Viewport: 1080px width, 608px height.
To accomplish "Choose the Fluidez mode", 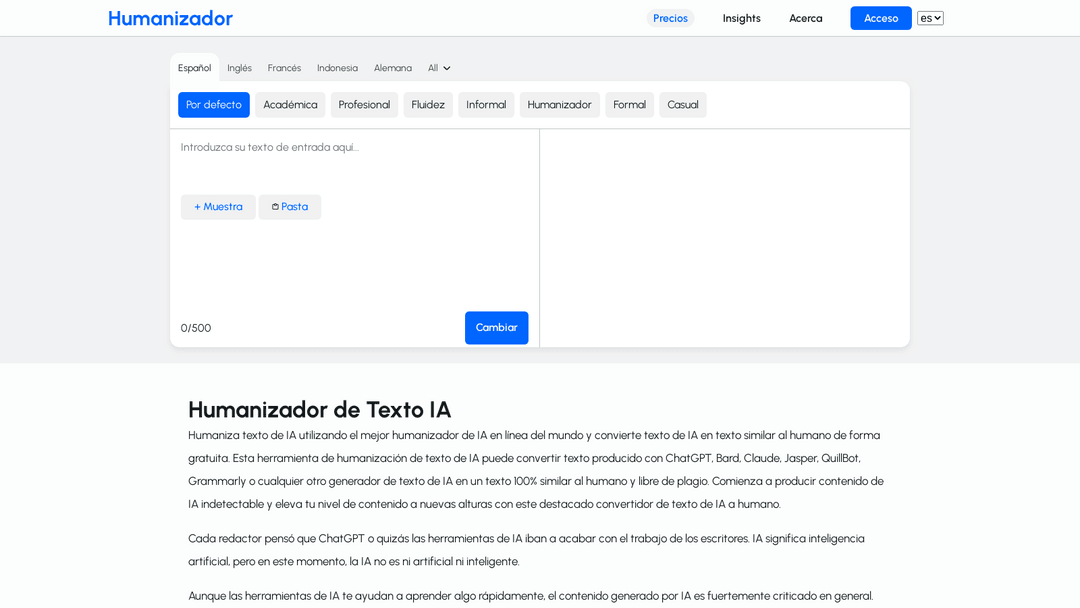I will coord(428,105).
